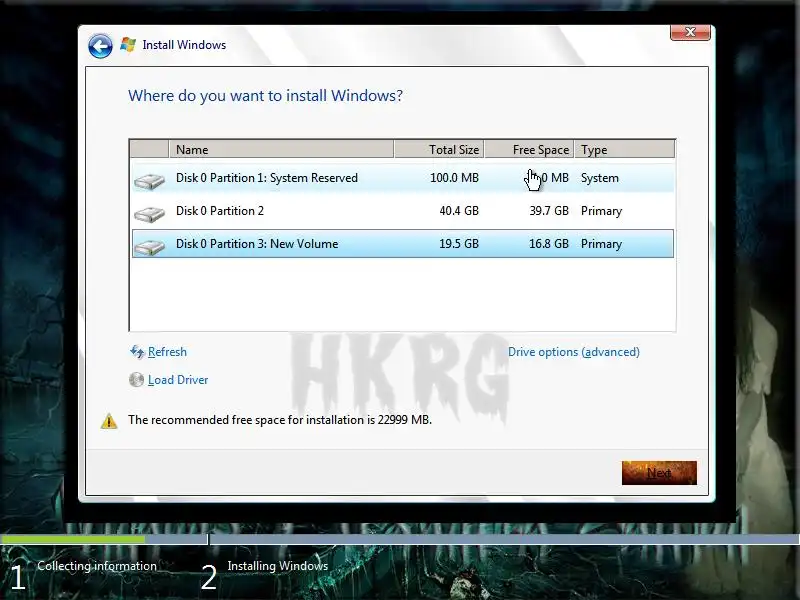The image size is (800, 600).
Task: Click the Install Windows title text
Action: pos(184,45)
